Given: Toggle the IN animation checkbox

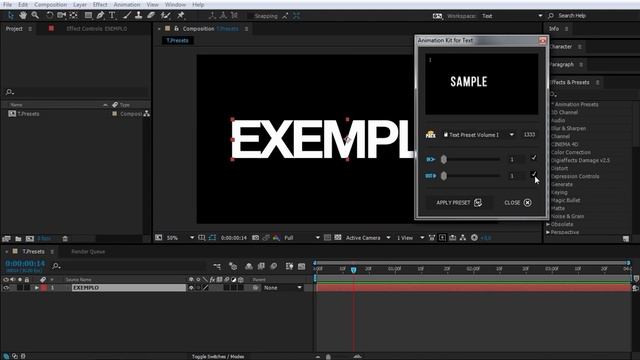Looking at the screenshot, I should point(533,158).
